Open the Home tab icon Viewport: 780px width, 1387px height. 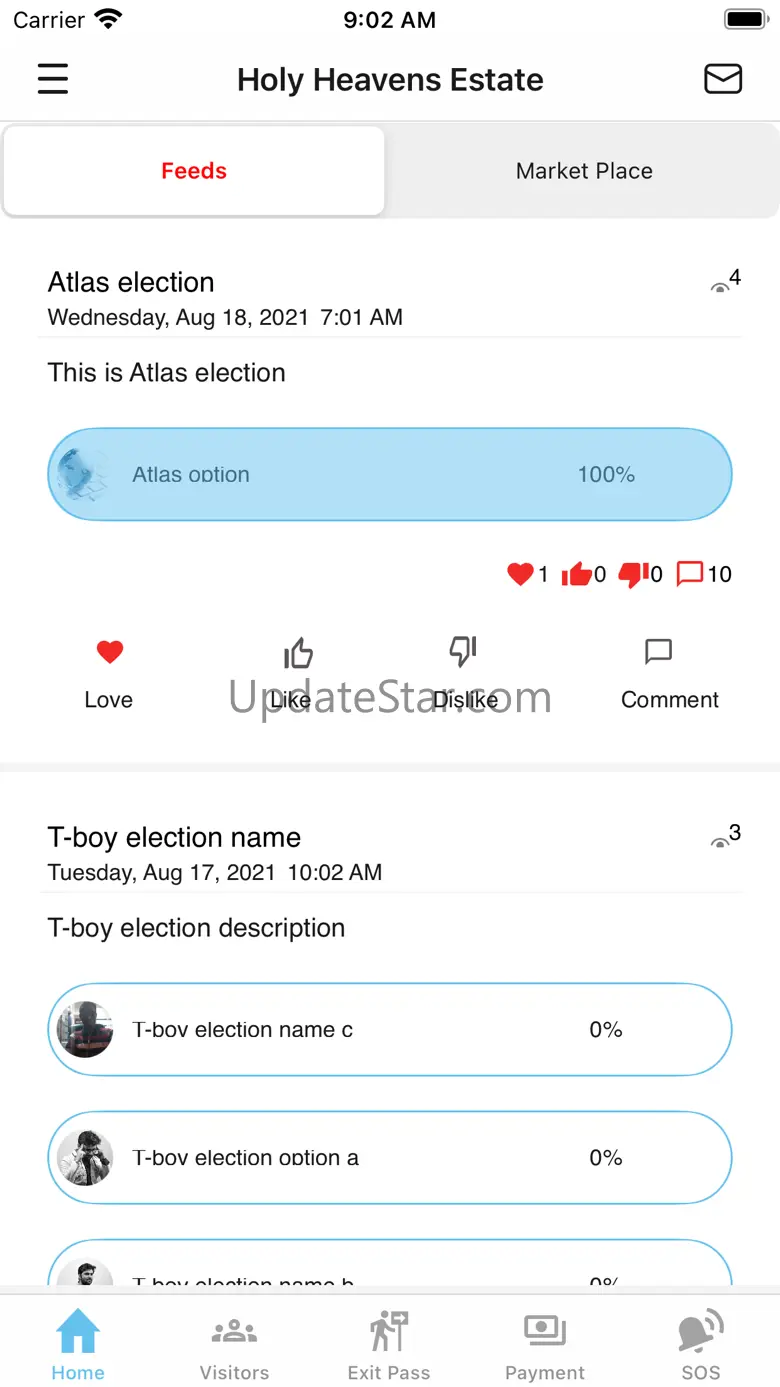78,1332
